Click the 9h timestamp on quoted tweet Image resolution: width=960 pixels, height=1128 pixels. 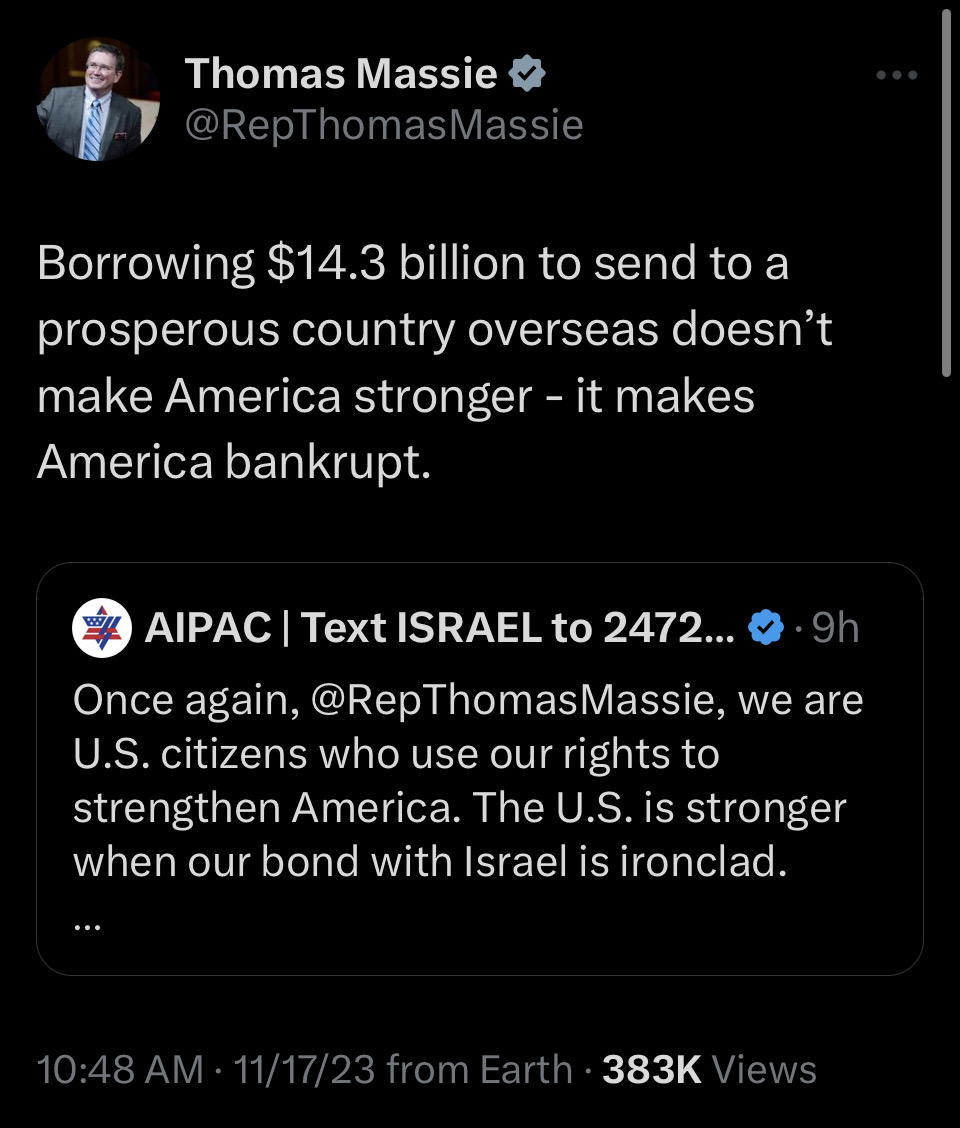tap(836, 627)
